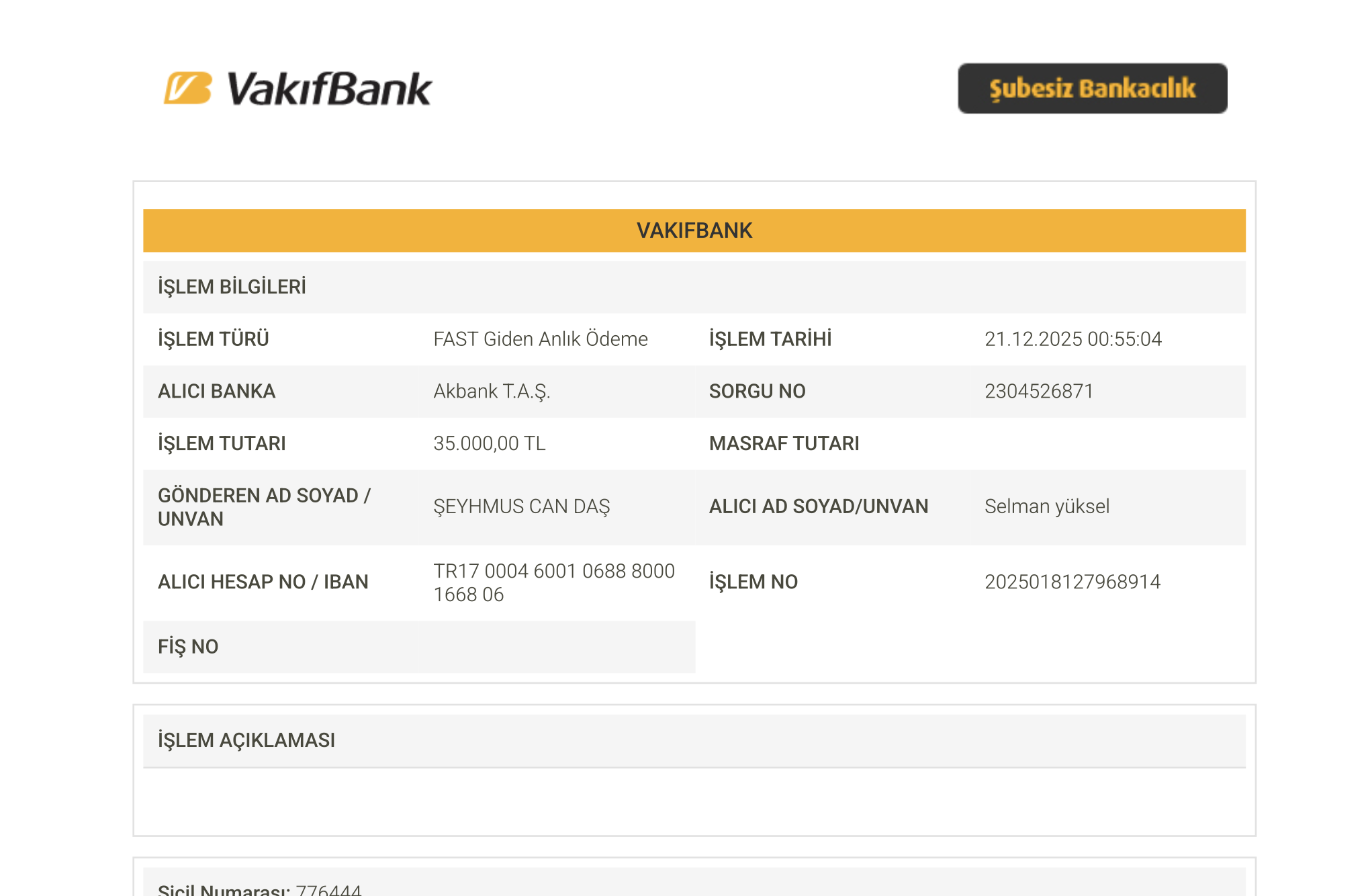The height and width of the screenshot is (896, 1370).
Task: Select the date 21.12.2025 00:55:04
Action: pyautogui.click(x=1073, y=339)
